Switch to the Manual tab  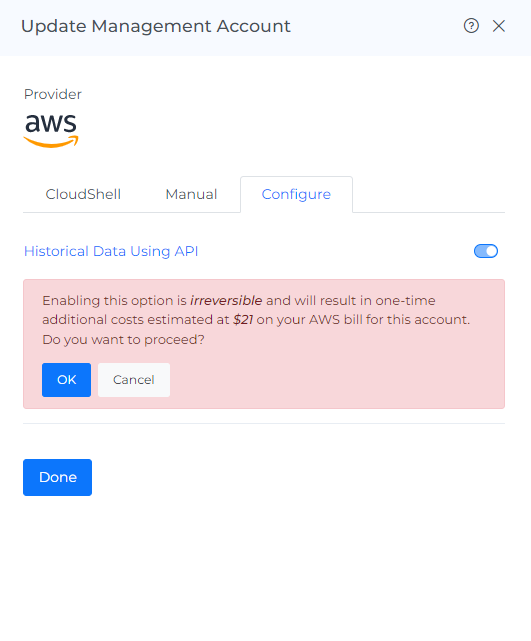point(191,194)
